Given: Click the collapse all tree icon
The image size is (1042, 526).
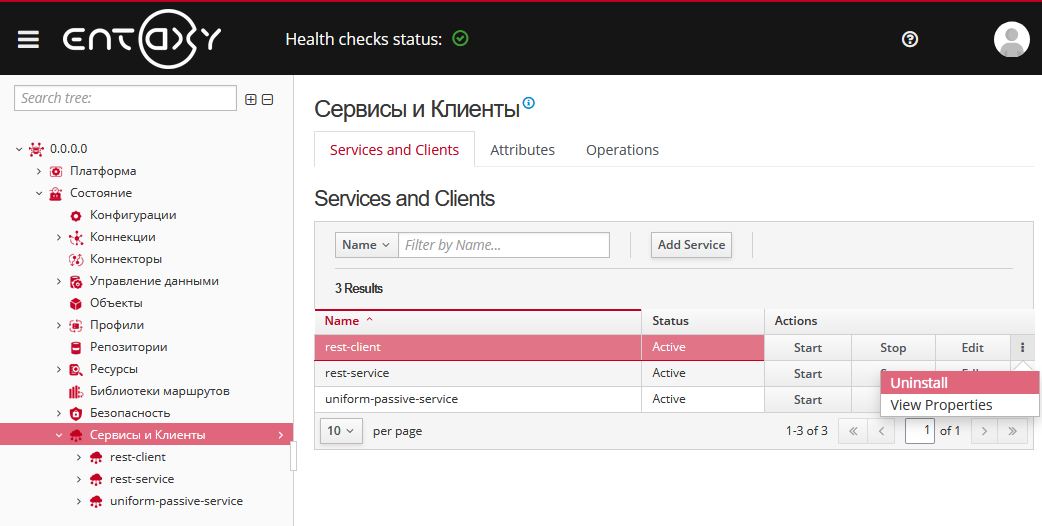Looking at the screenshot, I should tap(268, 99).
